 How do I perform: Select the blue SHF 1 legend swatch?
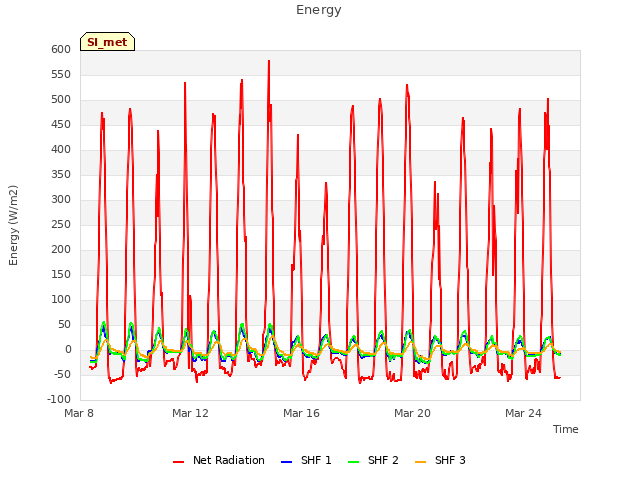287,462
